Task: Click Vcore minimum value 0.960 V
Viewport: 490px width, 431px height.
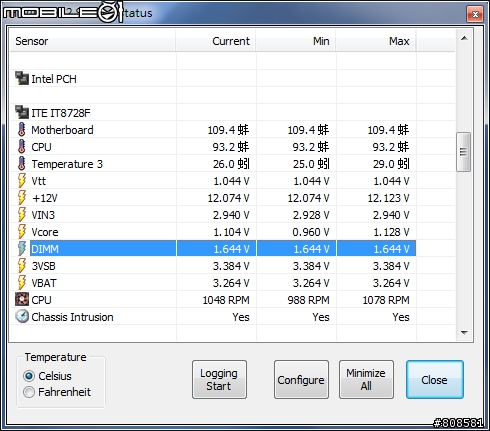Action: pos(311,232)
